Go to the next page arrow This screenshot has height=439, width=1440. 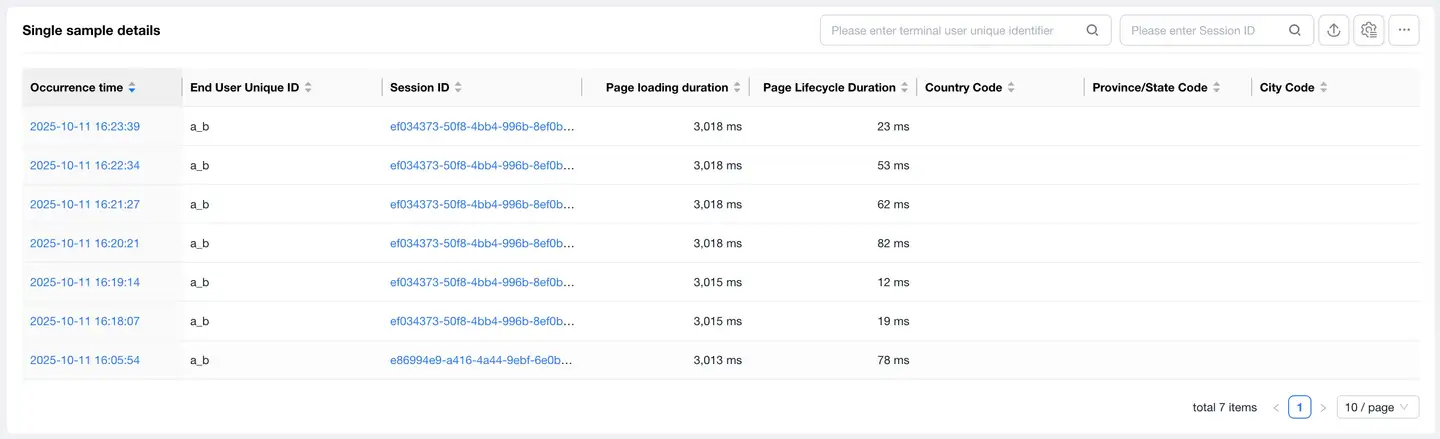(1323, 407)
